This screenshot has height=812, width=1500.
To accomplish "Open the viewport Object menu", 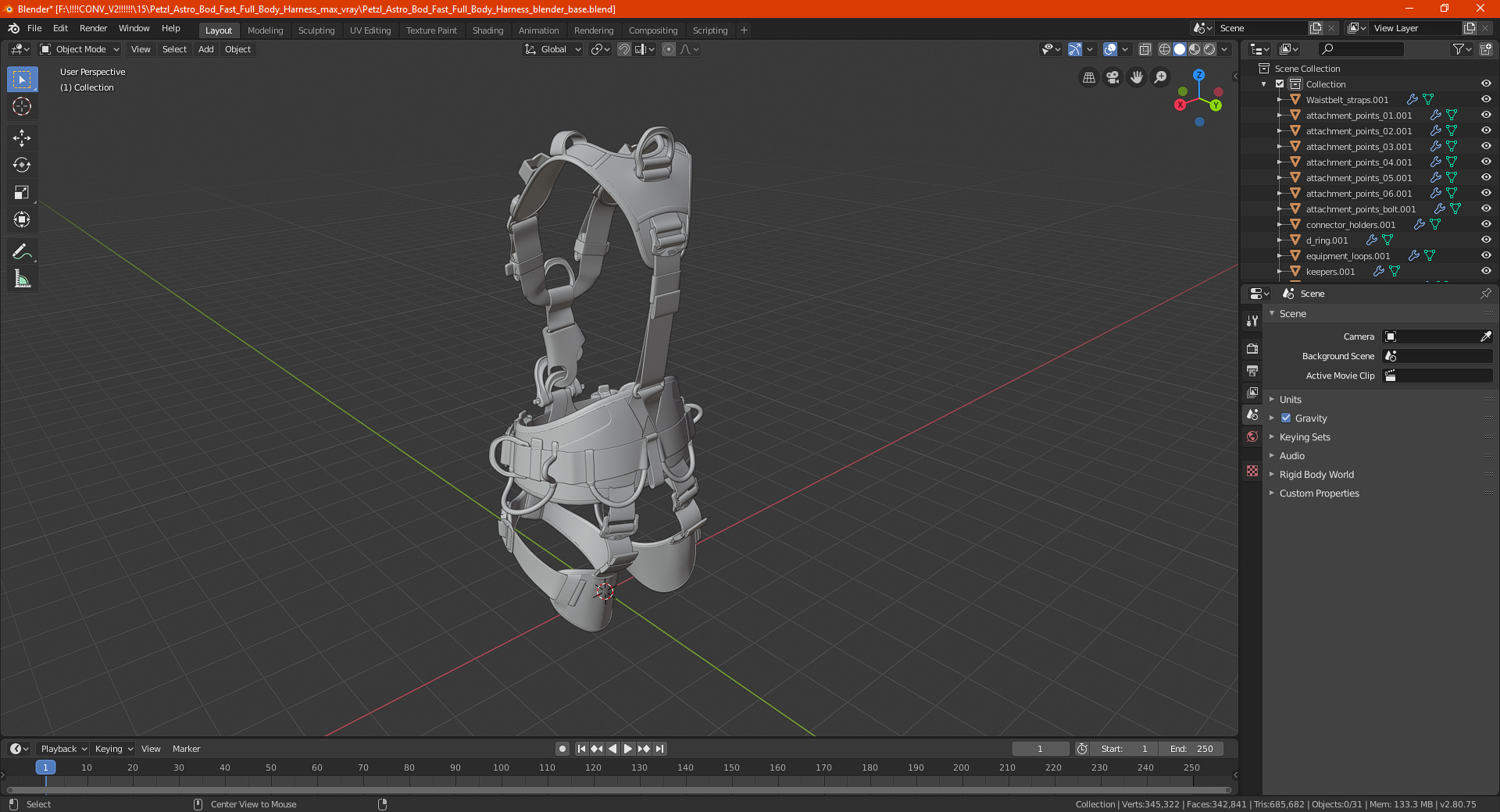I will (x=238, y=49).
